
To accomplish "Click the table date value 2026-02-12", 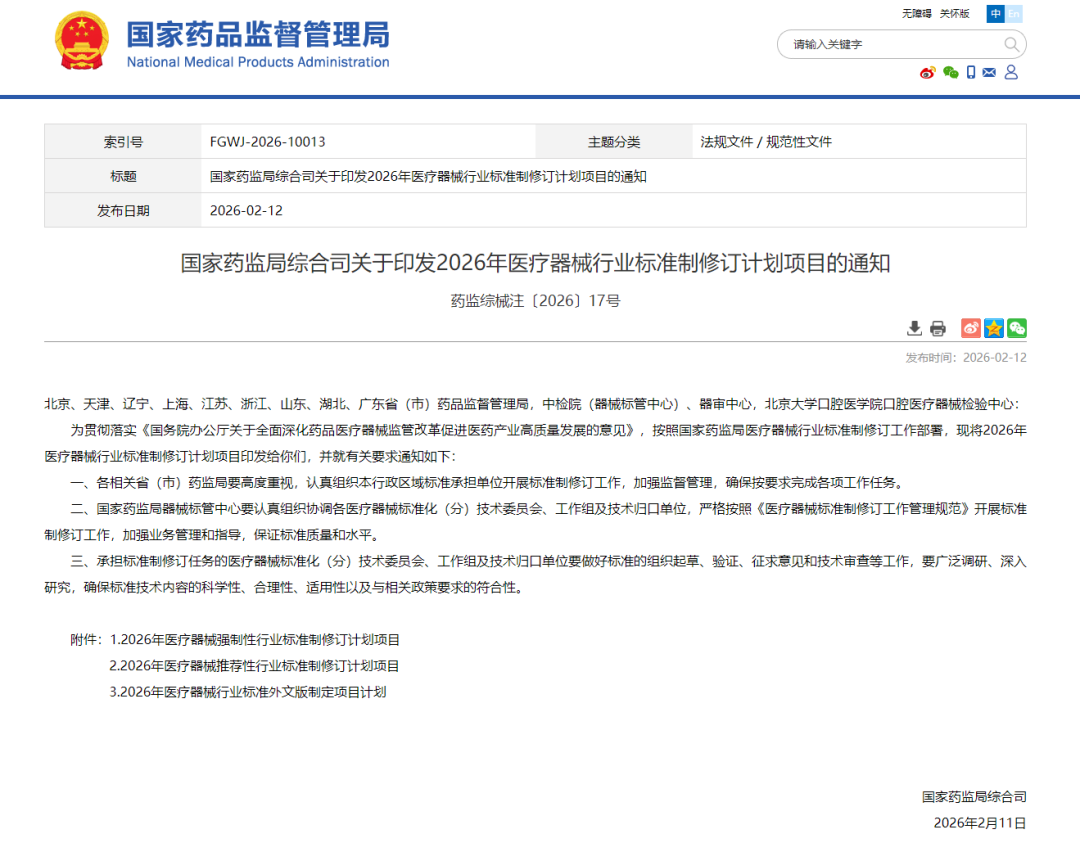I will coord(246,211).
